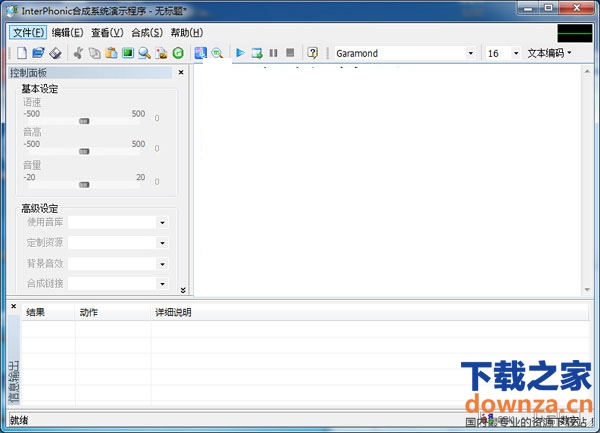The image size is (600, 433).
Task: Expand the font size 16 dropdown
Action: [x=516, y=53]
